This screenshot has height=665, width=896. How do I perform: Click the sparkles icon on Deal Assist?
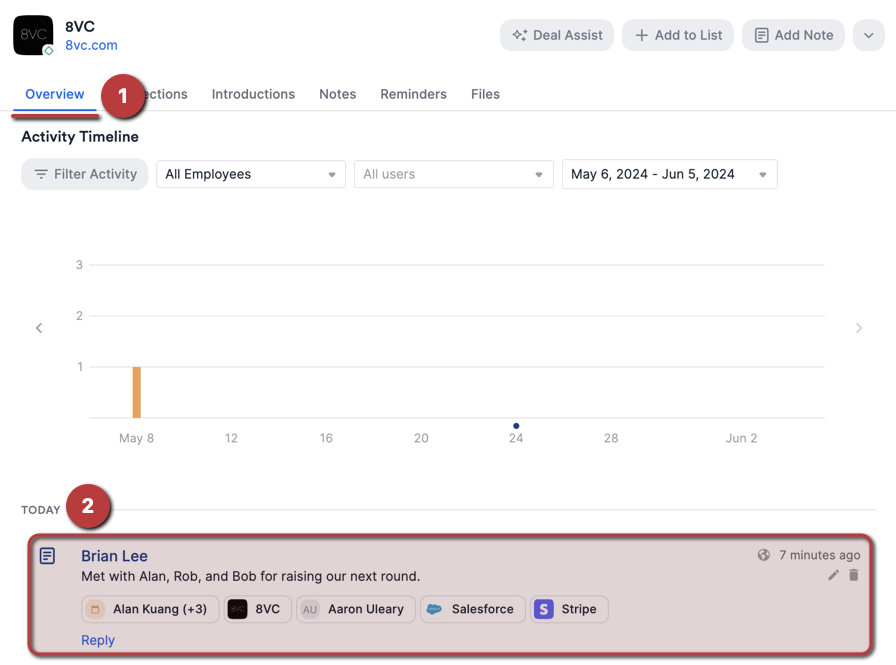point(519,35)
